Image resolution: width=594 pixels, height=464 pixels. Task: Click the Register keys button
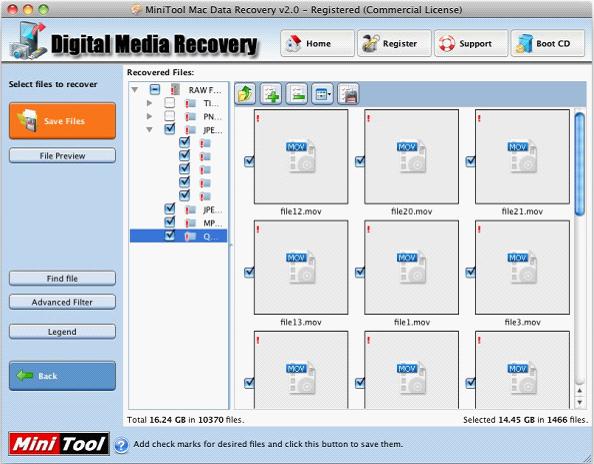point(394,44)
